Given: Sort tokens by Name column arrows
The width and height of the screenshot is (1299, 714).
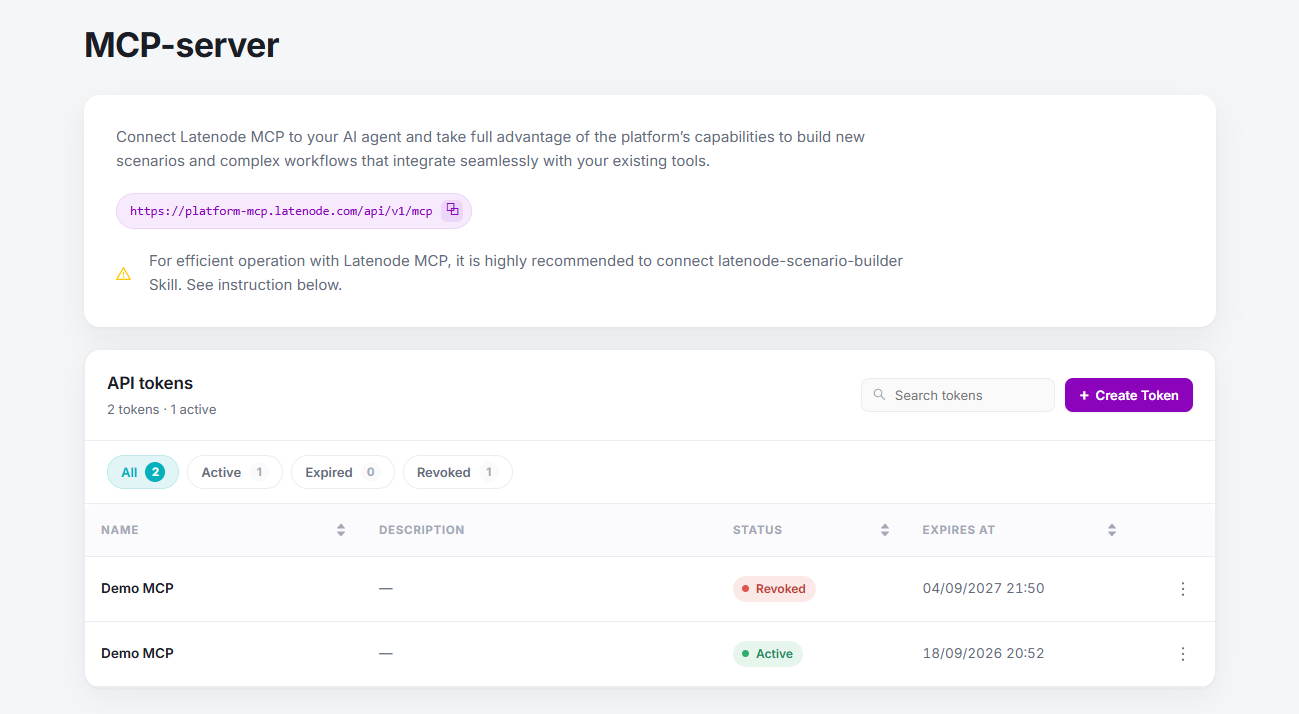Looking at the screenshot, I should (341, 530).
